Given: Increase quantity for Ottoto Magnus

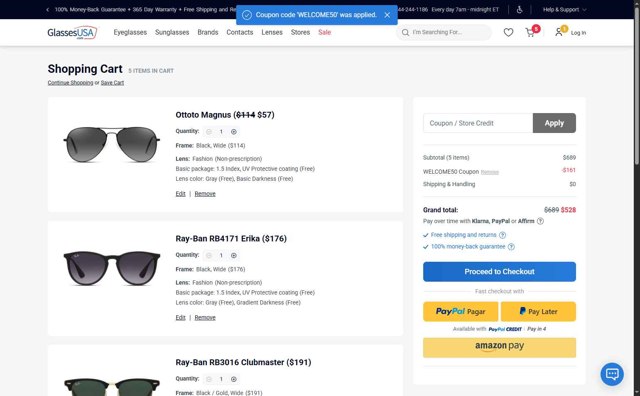Looking at the screenshot, I should [x=233, y=131].
